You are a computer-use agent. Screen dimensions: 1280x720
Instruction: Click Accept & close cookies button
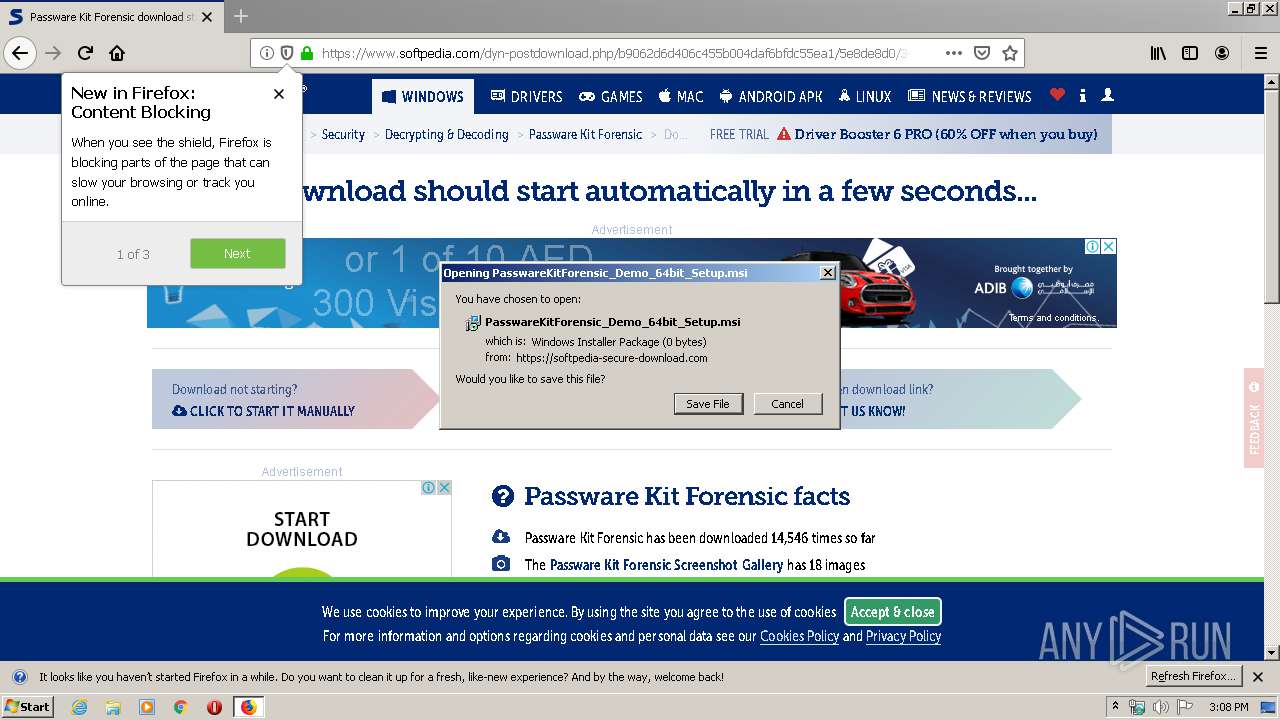tap(893, 612)
